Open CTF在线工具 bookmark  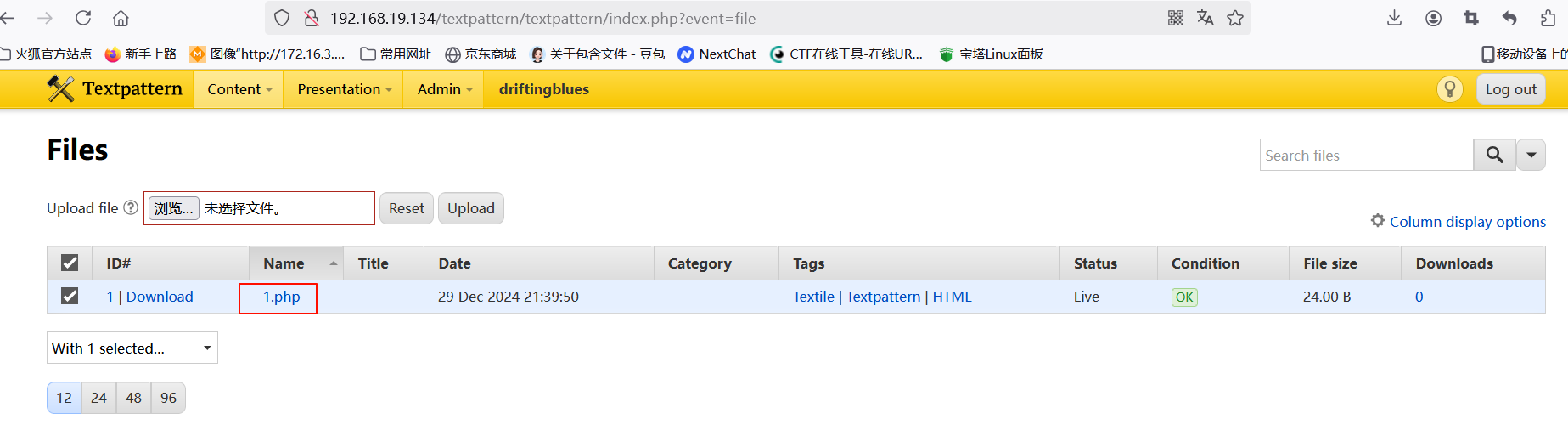click(x=846, y=54)
